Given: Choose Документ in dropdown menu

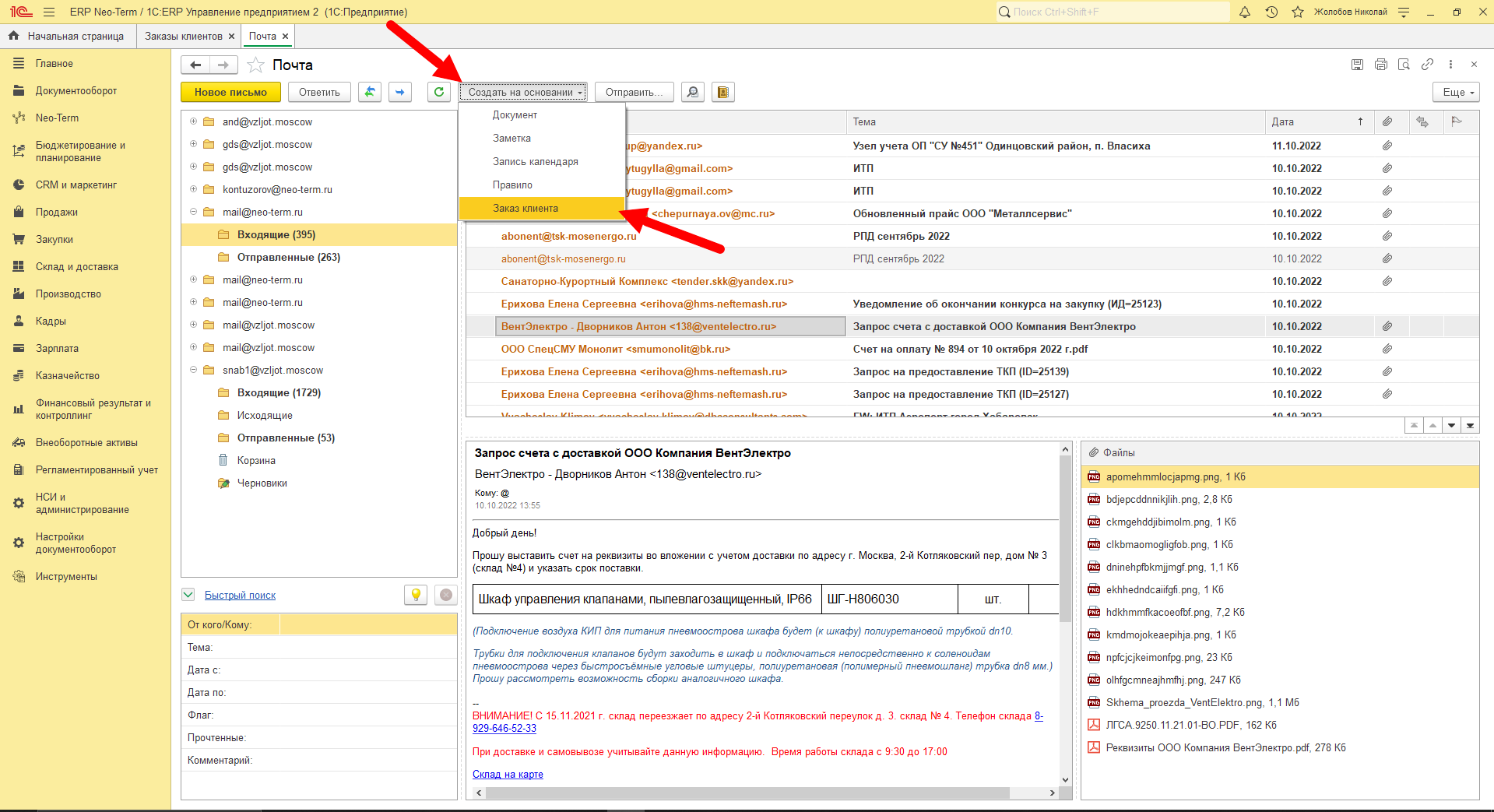Looking at the screenshot, I should tap(542, 114).
